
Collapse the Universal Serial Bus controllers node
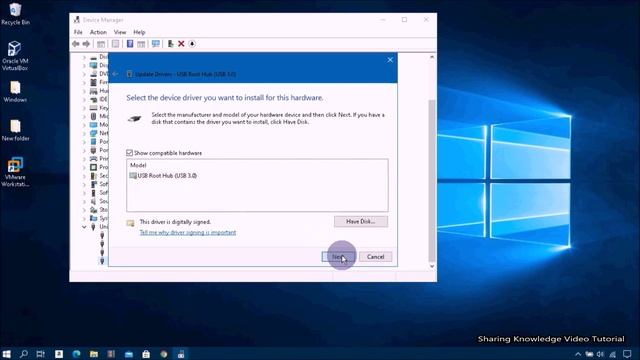point(84,227)
